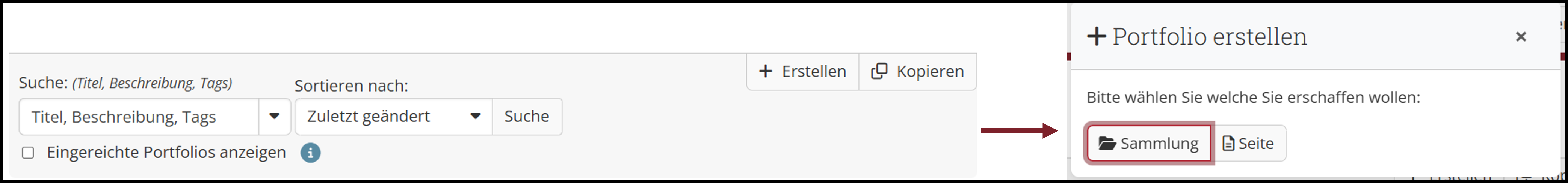Focus the Titel, Beschreibung, Tags search field
Screen dimensions: 1568x183
[139, 116]
